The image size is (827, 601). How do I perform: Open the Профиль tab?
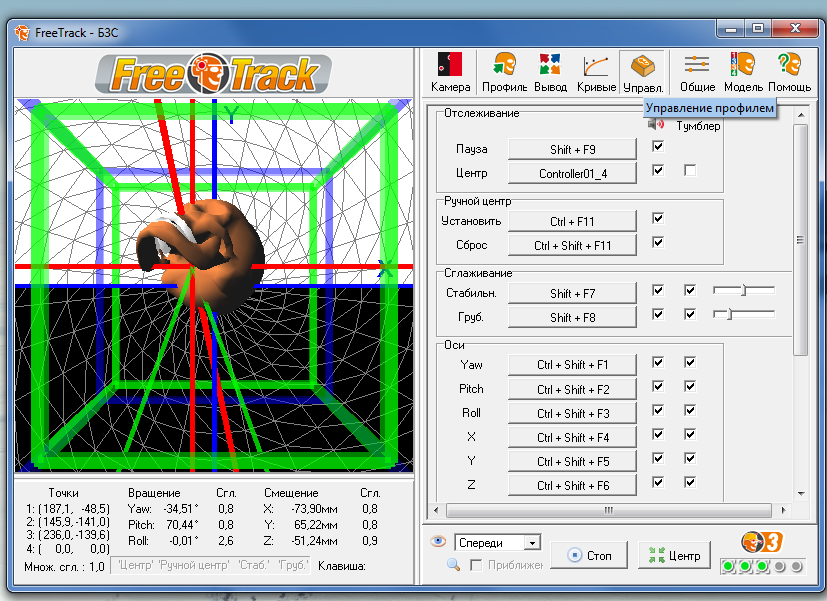pyautogui.click(x=504, y=73)
